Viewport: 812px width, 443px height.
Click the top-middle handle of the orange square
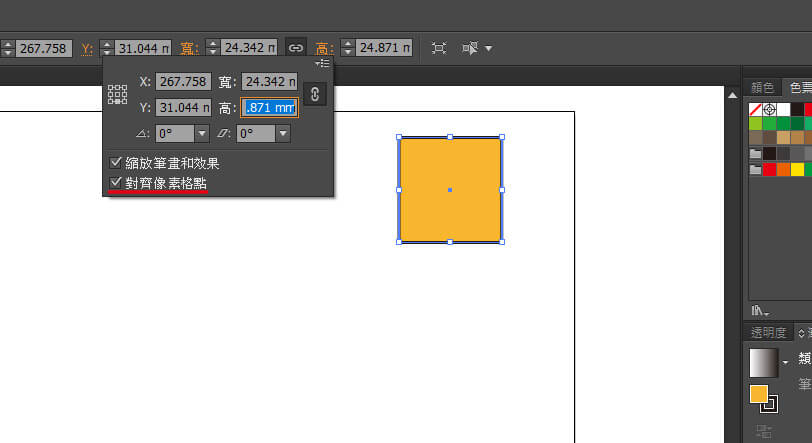pos(450,137)
